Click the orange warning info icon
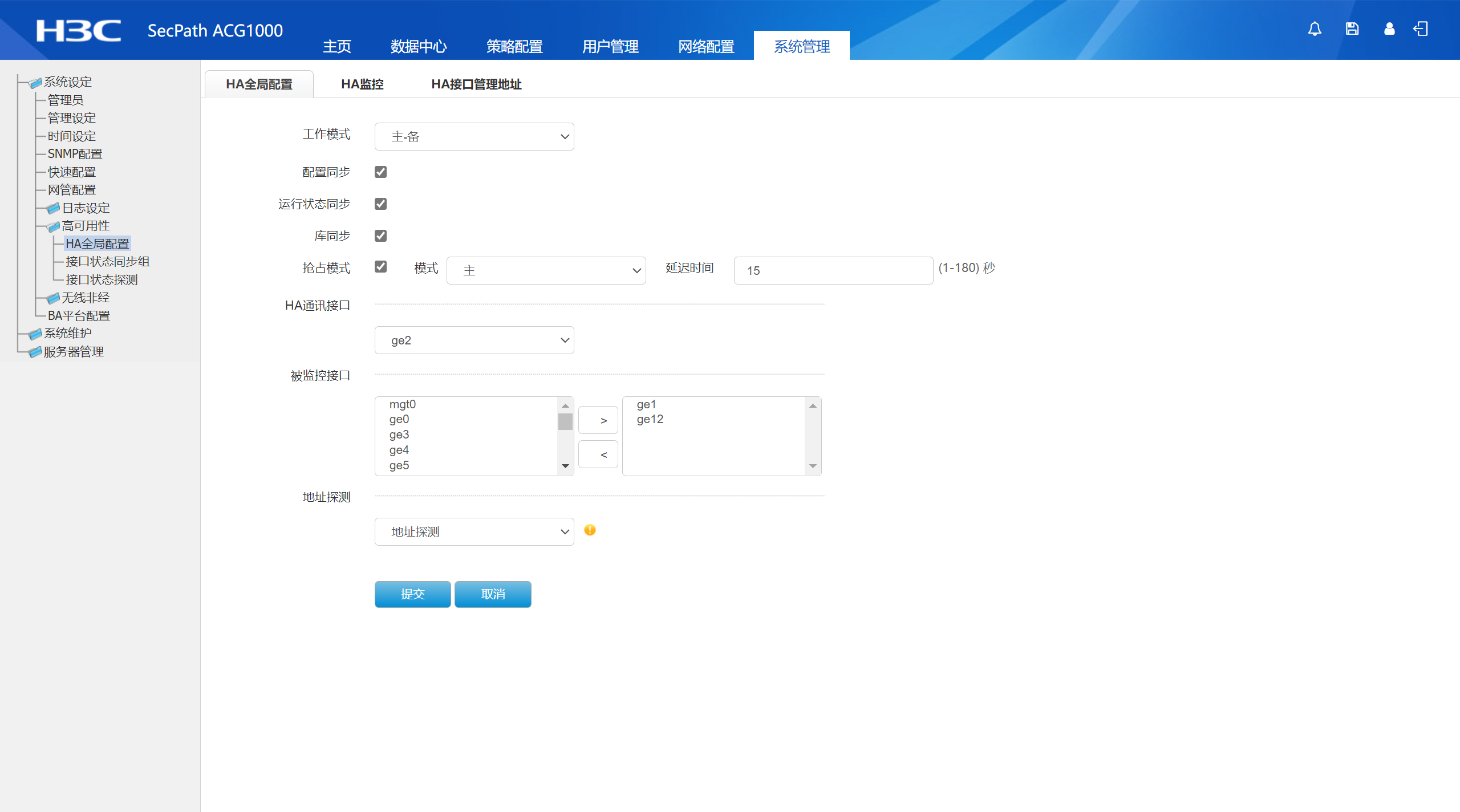Image resolution: width=1460 pixels, height=812 pixels. point(590,530)
